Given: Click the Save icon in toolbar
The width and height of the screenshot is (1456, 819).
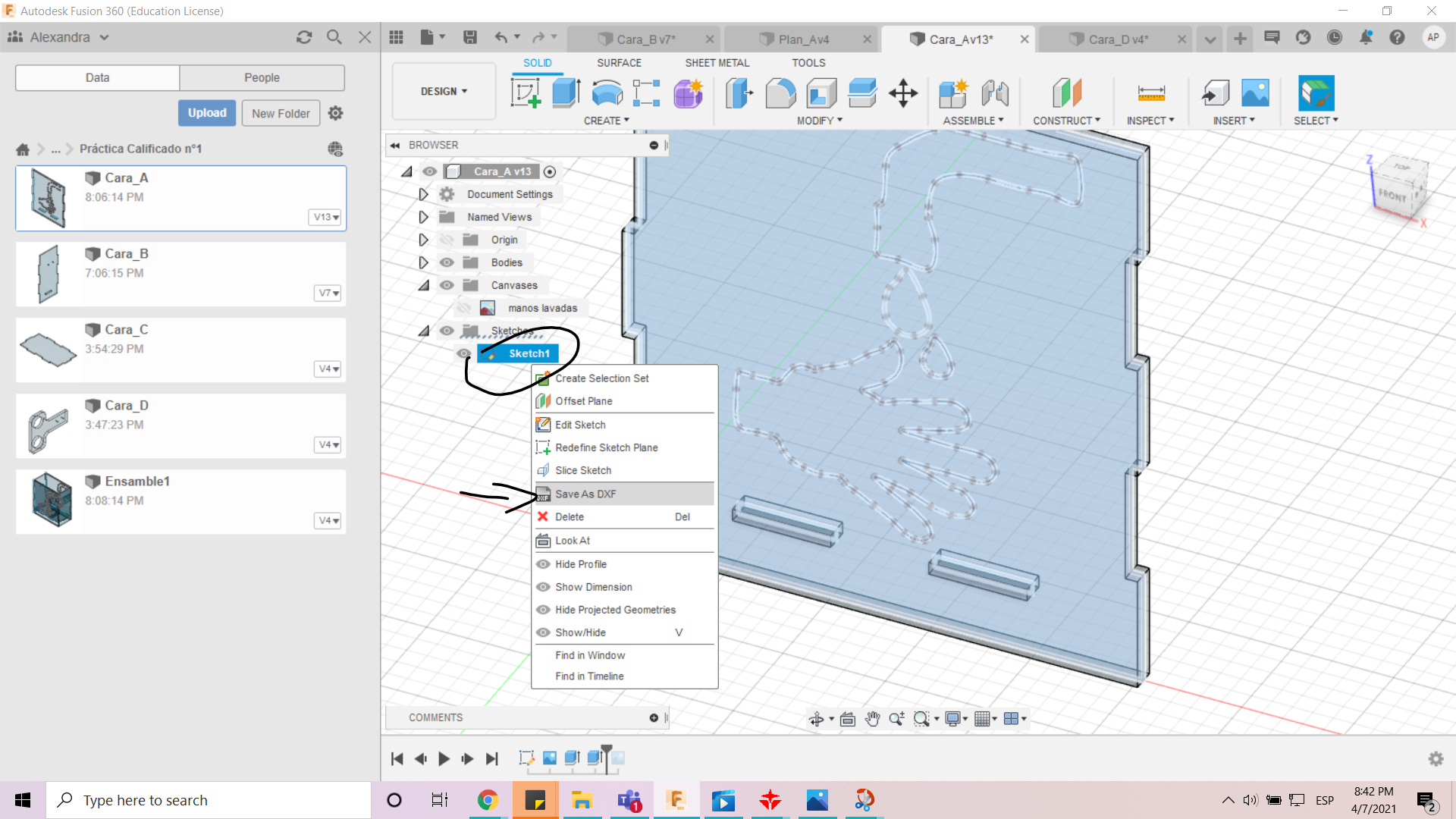Looking at the screenshot, I should click(469, 37).
